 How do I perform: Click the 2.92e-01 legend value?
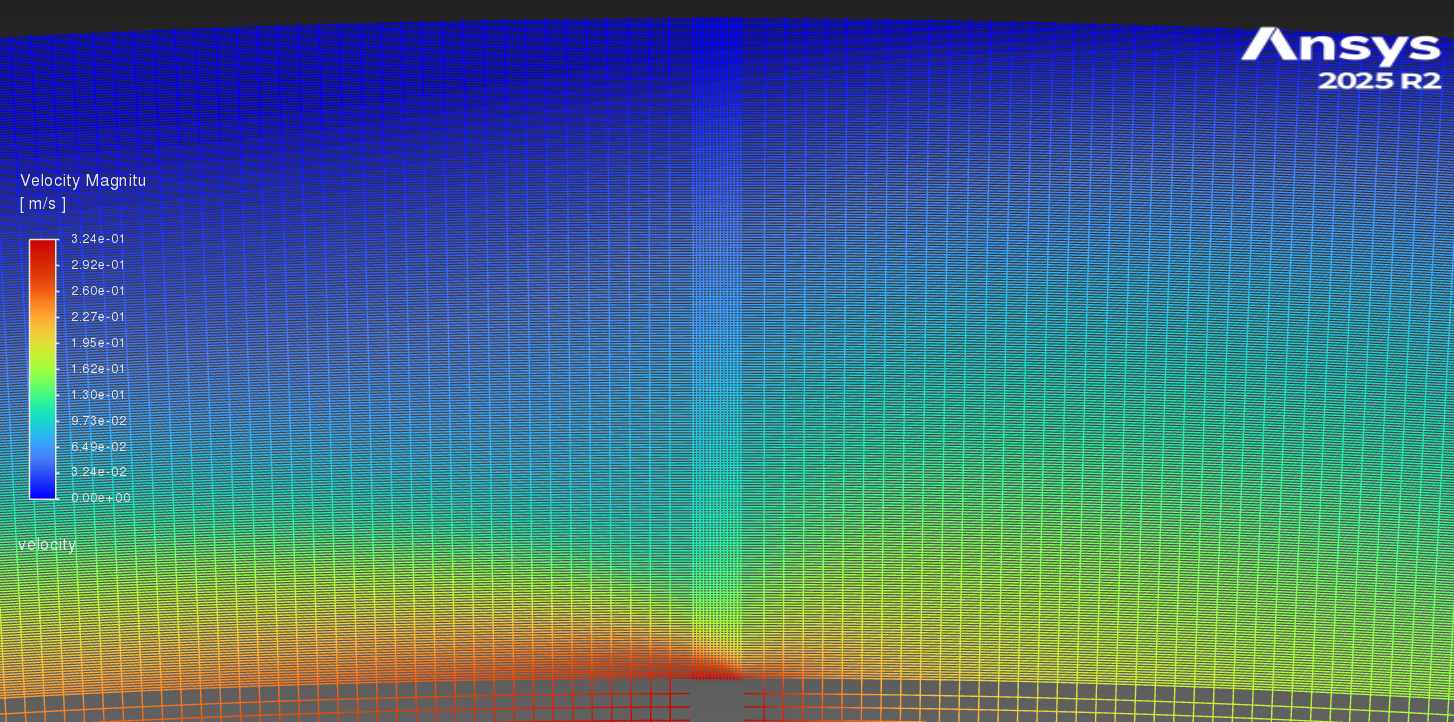pos(98,265)
